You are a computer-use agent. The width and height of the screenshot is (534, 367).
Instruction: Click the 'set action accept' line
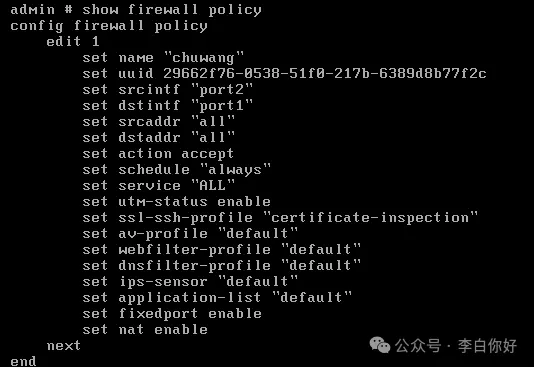pyautogui.click(x=158, y=154)
